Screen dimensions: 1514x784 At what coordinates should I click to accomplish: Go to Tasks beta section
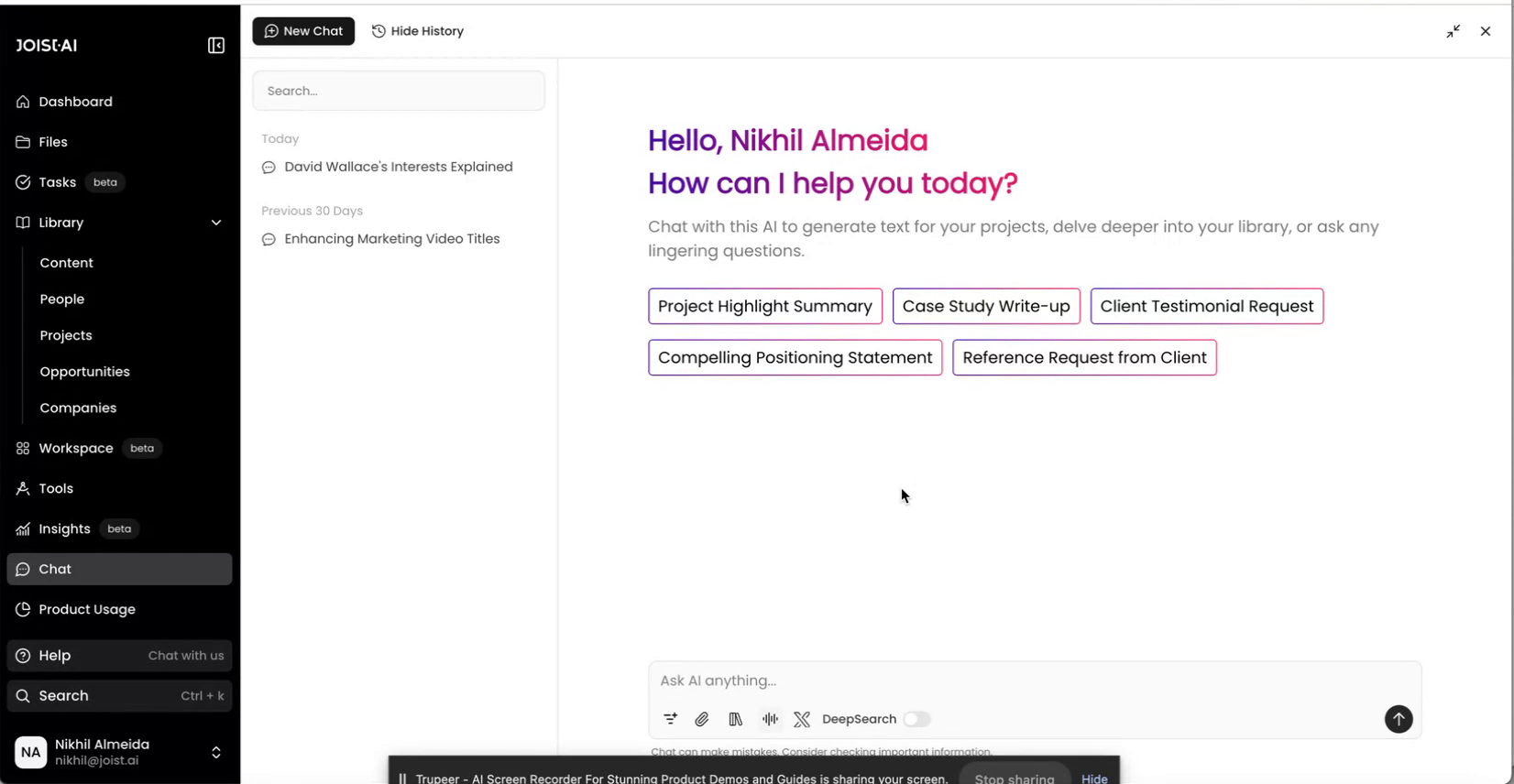pyautogui.click(x=119, y=182)
